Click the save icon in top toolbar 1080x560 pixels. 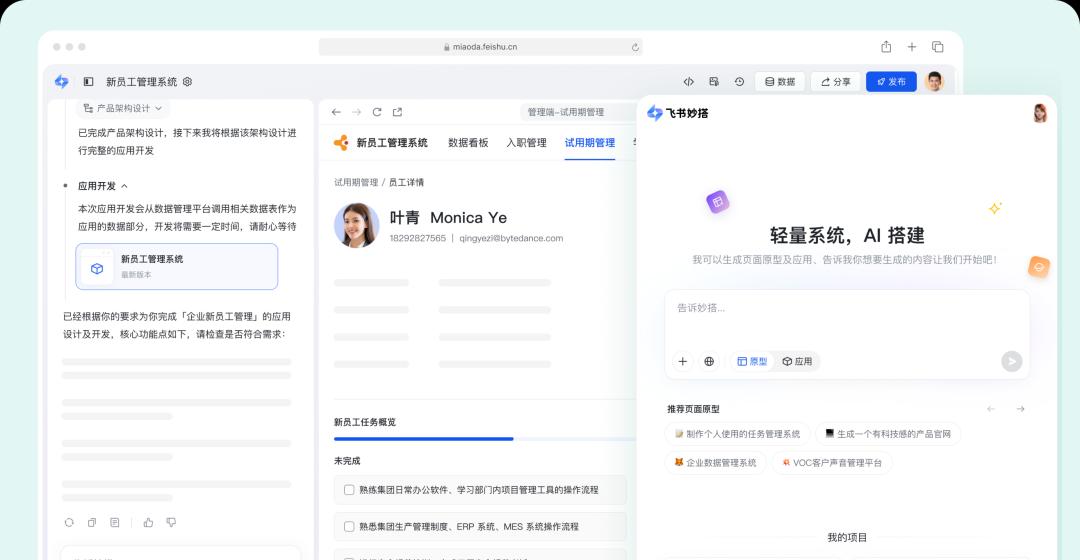[x=714, y=81]
